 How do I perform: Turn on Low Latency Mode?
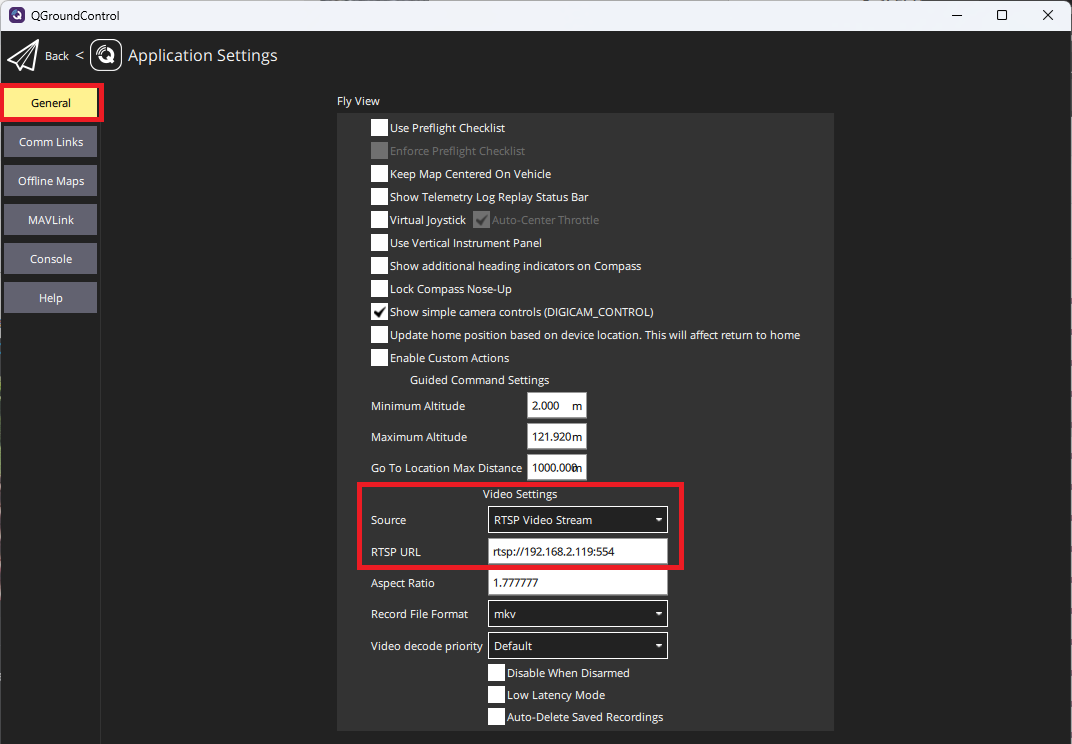(496, 695)
